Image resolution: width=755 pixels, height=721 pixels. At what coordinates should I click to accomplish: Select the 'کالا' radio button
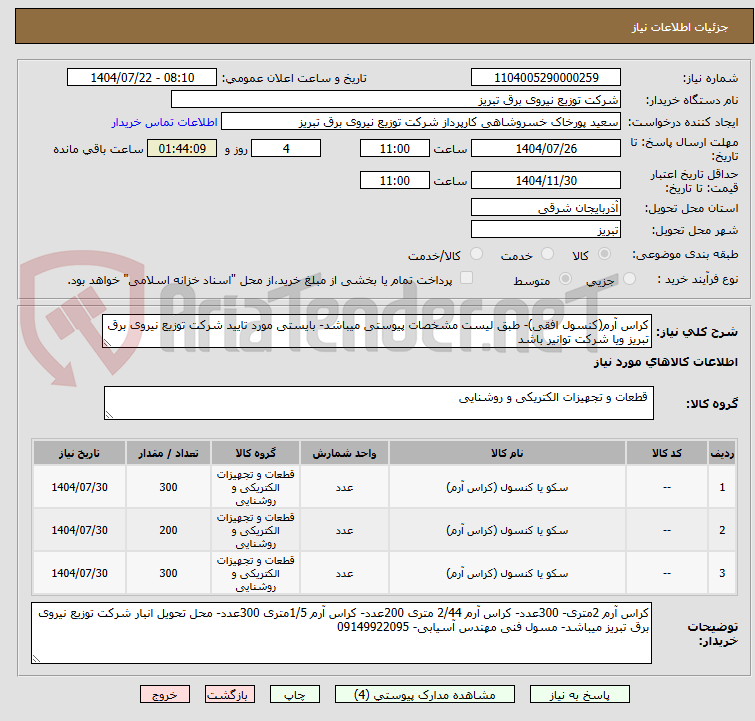[604, 253]
